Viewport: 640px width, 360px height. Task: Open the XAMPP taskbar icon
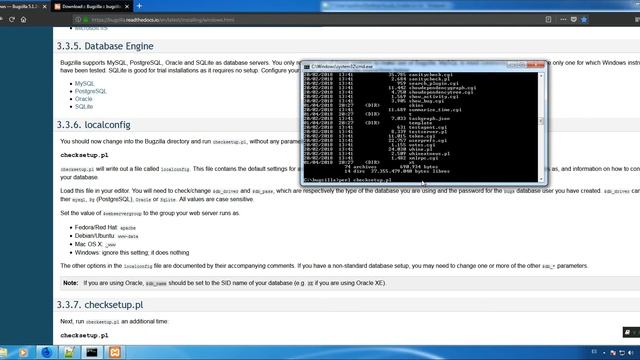[x=115, y=352]
